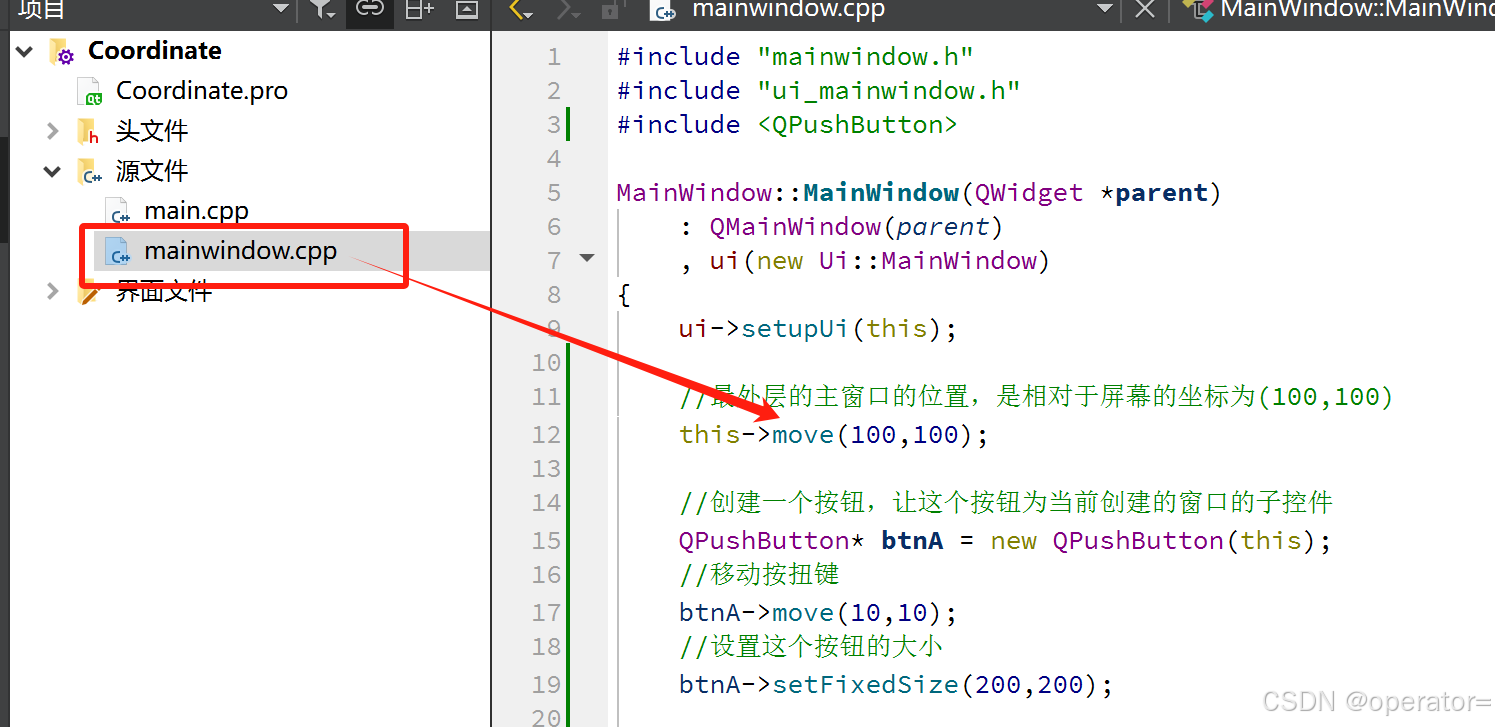Click QWidget in the constructor signature
Image resolution: width=1495 pixels, height=727 pixels.
click(1029, 193)
